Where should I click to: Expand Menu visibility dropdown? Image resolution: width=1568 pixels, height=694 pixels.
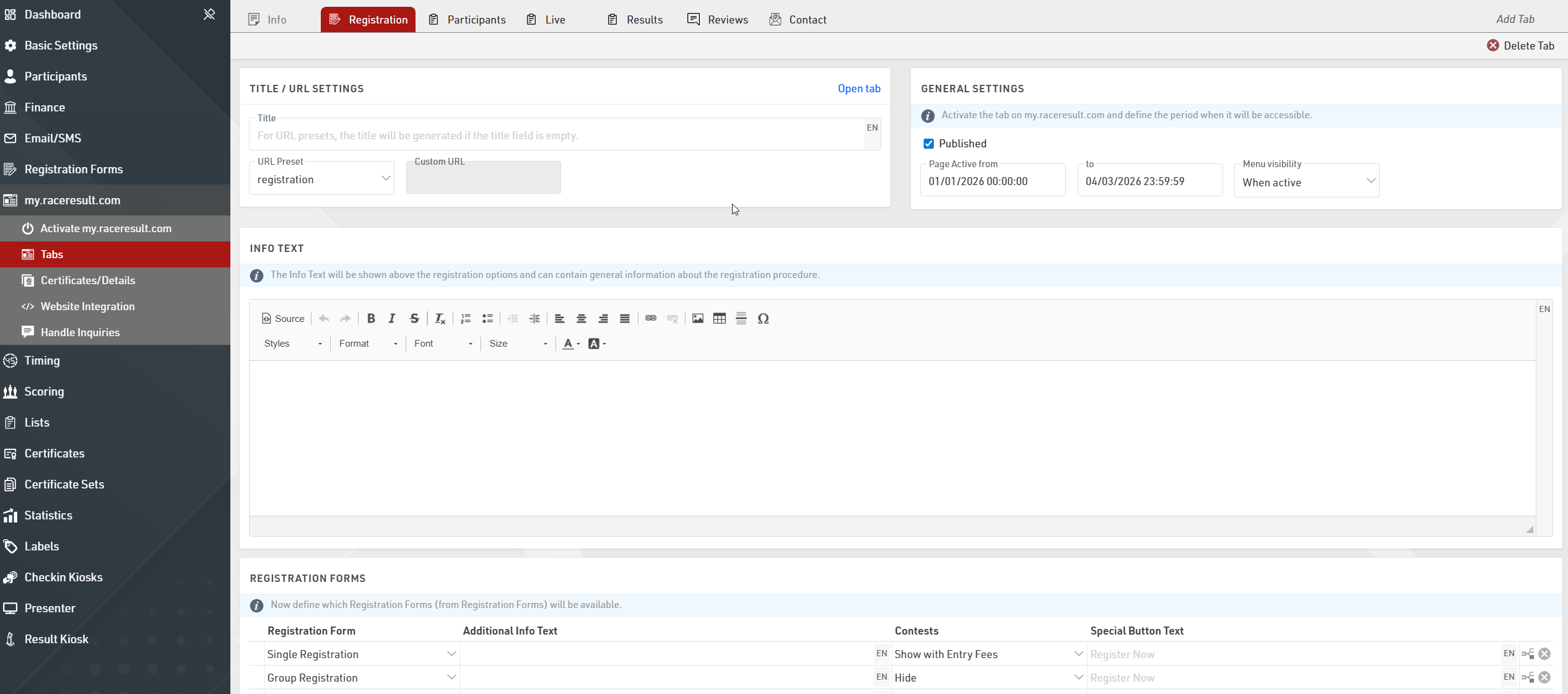click(1306, 183)
